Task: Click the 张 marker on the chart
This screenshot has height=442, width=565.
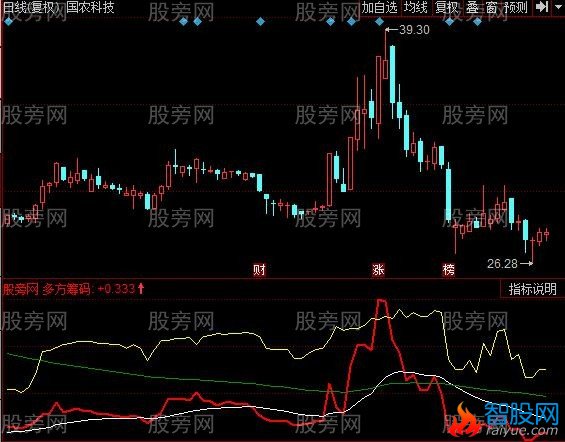Action: pos(378,269)
